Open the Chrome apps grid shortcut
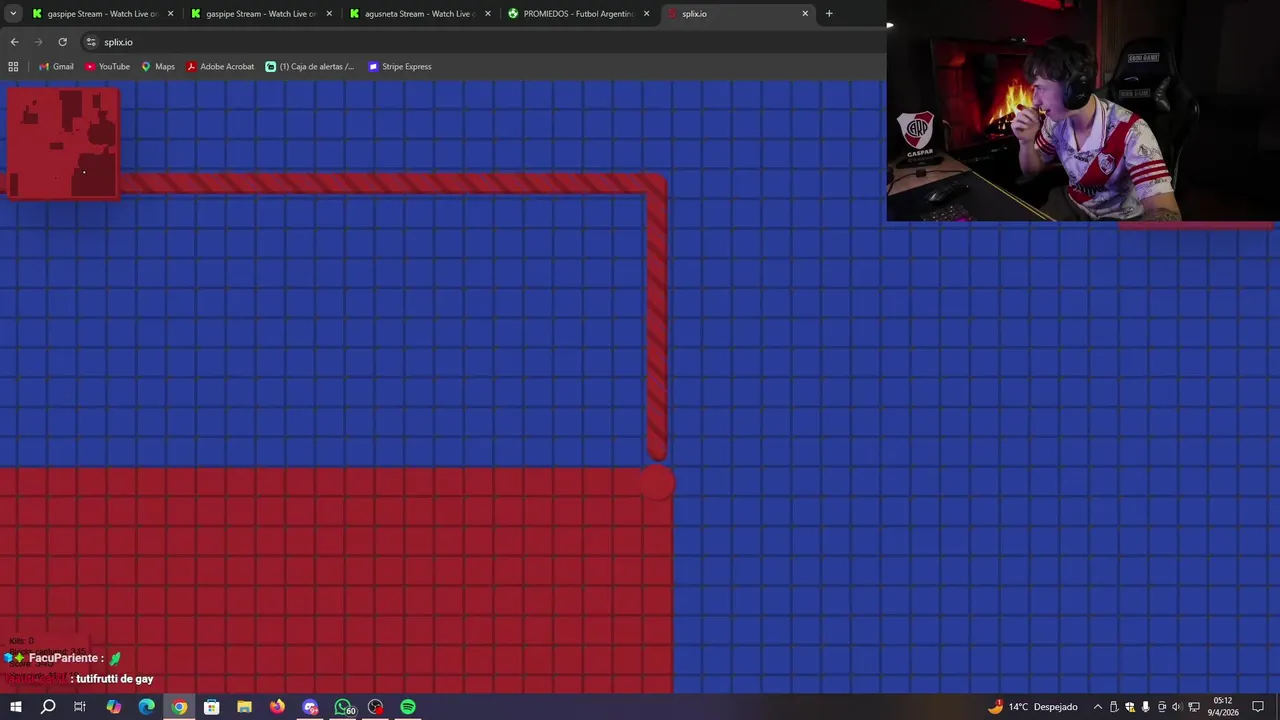The width and height of the screenshot is (1280, 720). click(13, 67)
